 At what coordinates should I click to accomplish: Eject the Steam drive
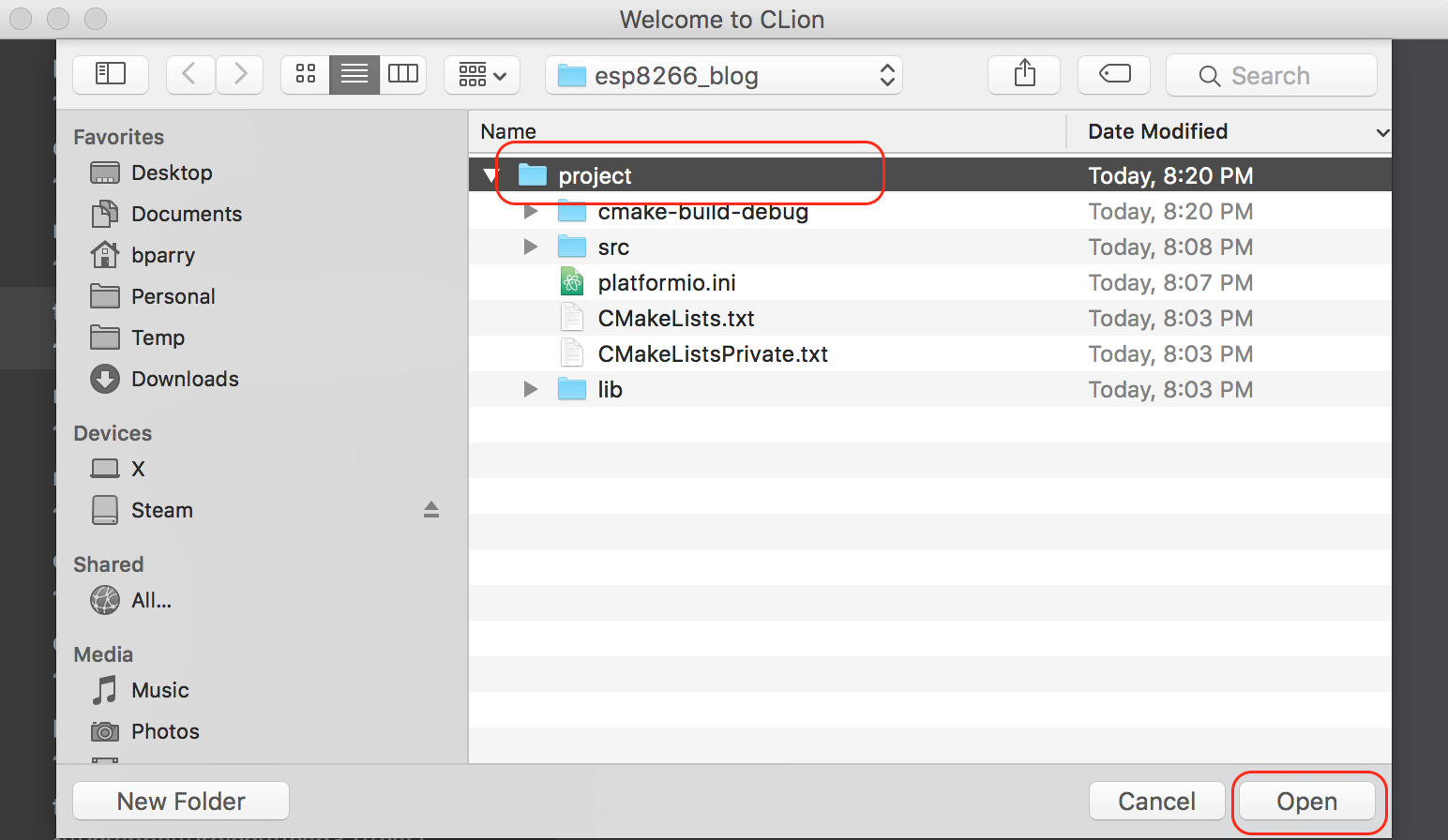click(431, 510)
